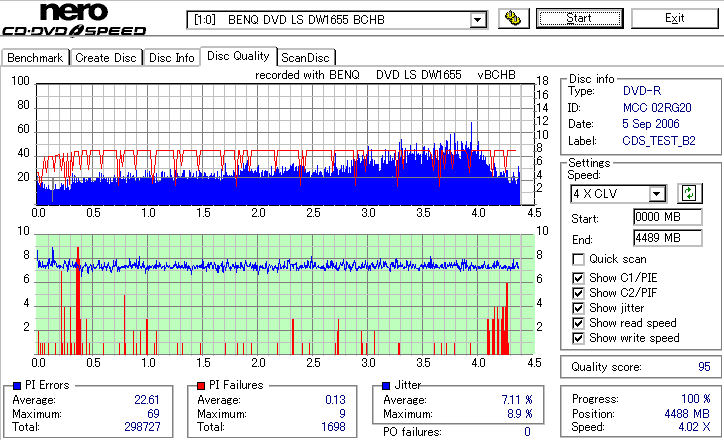Open the BENQ drive selection dropdown
The image size is (724, 441).
coord(477,20)
